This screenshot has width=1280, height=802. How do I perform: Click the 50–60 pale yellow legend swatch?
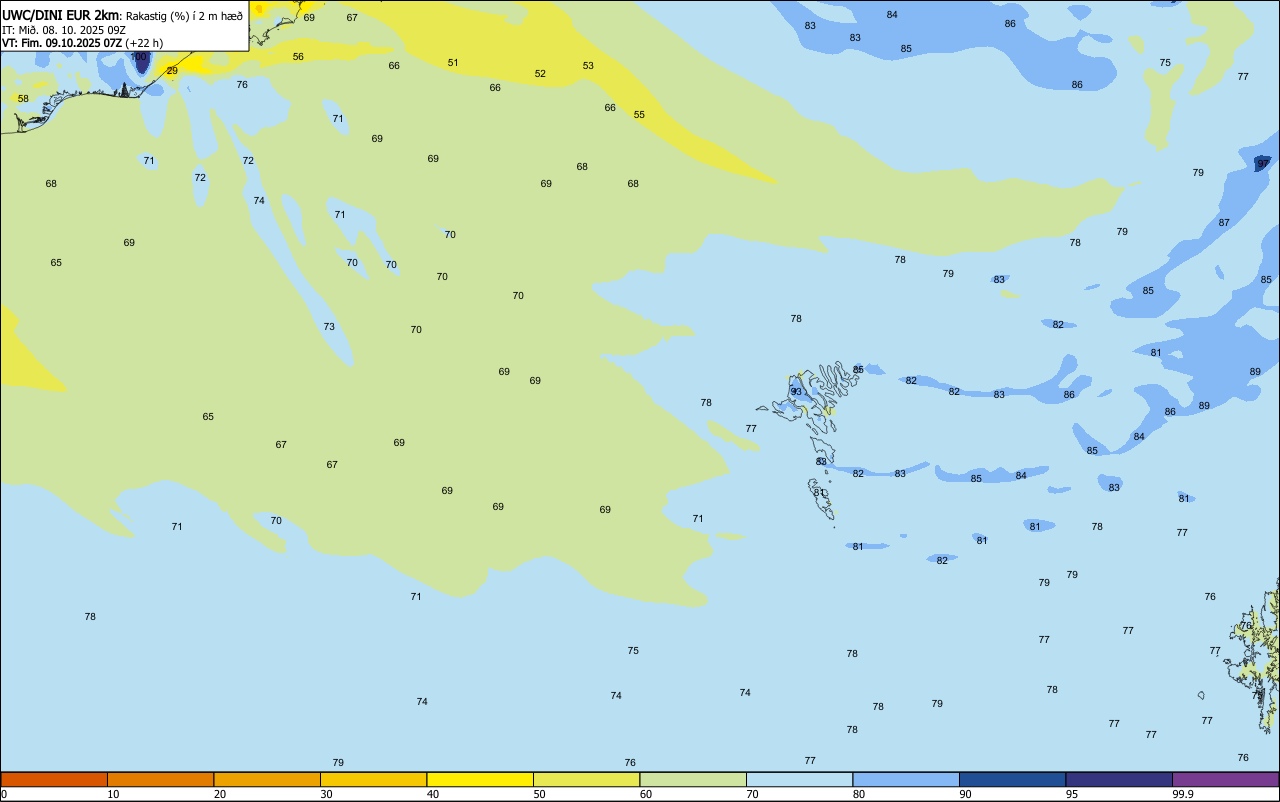click(586, 779)
